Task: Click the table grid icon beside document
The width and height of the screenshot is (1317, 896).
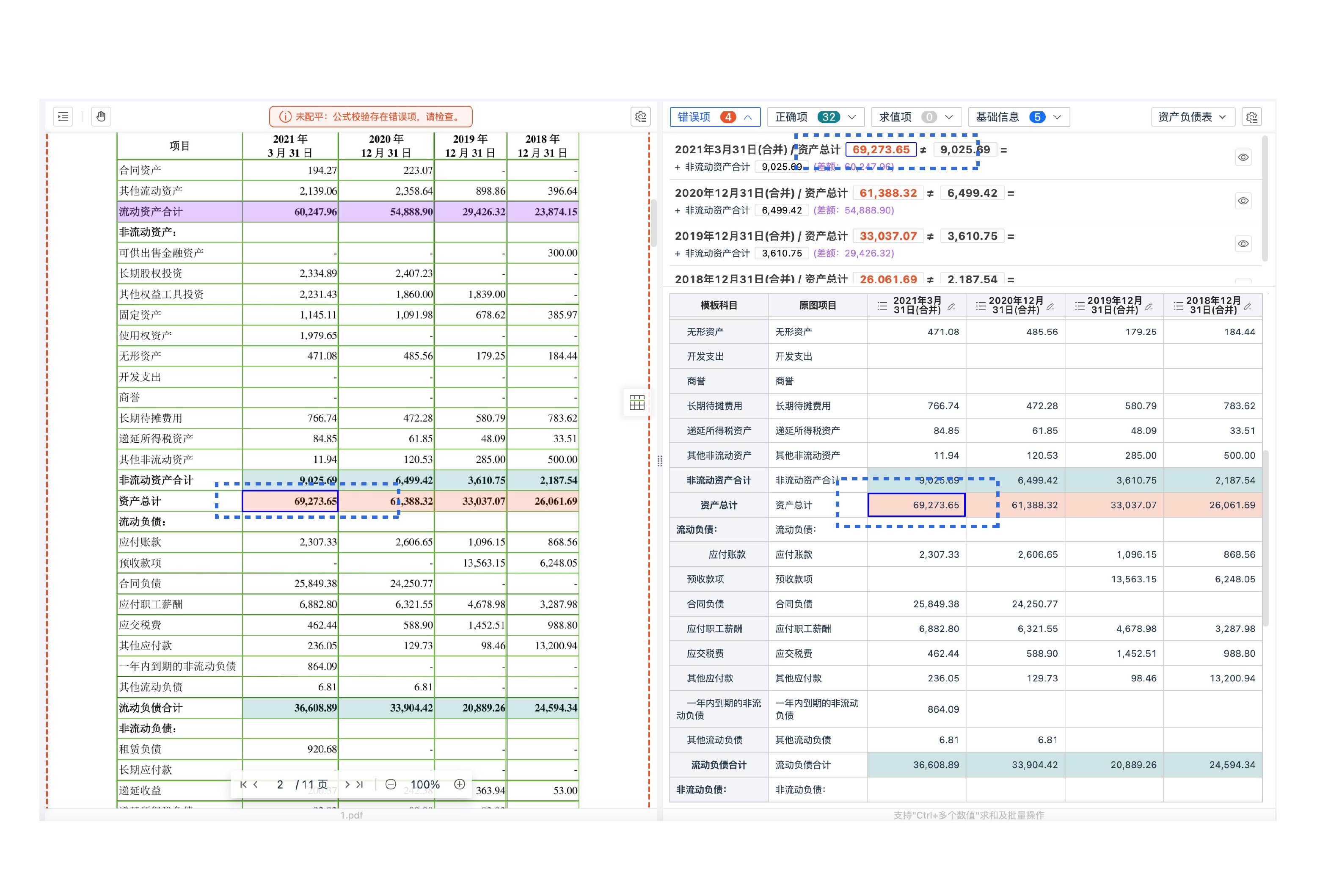Action: click(636, 403)
